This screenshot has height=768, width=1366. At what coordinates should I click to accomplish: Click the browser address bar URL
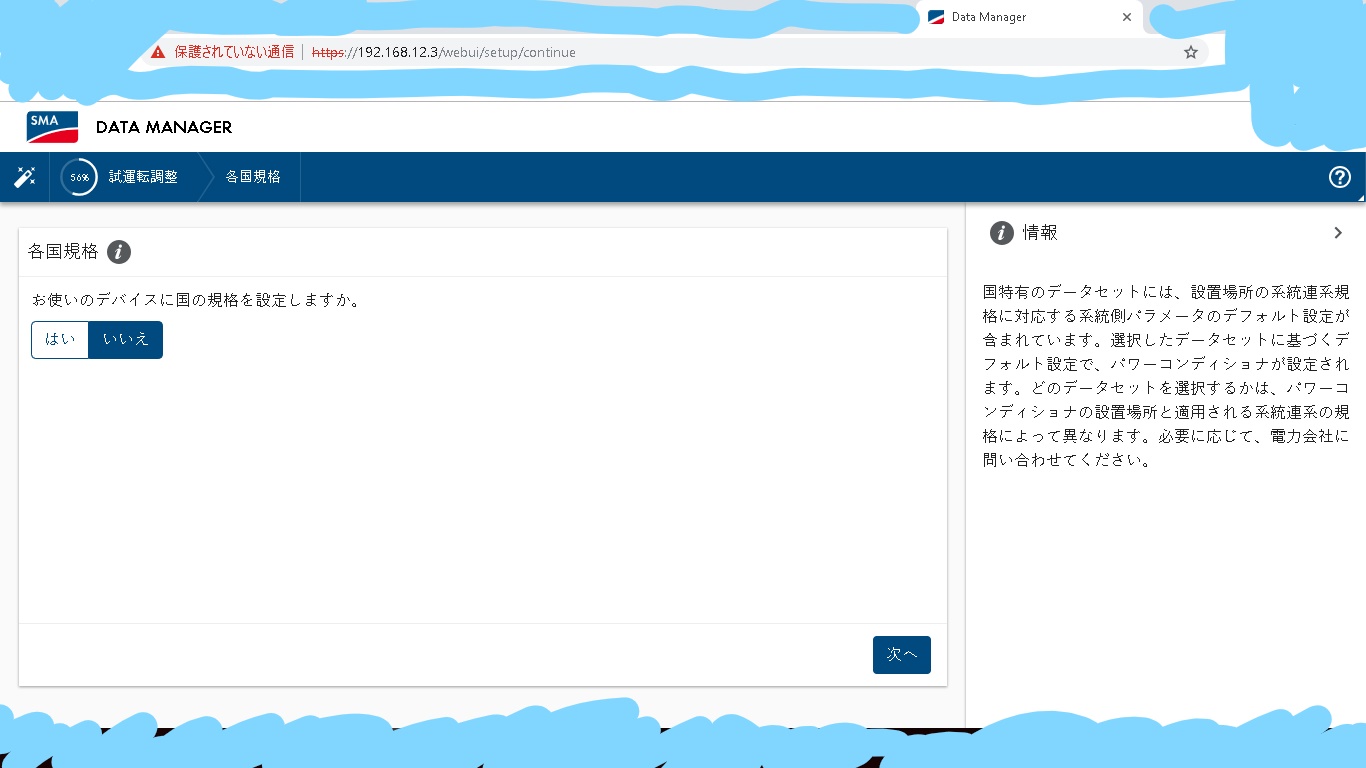pos(444,52)
